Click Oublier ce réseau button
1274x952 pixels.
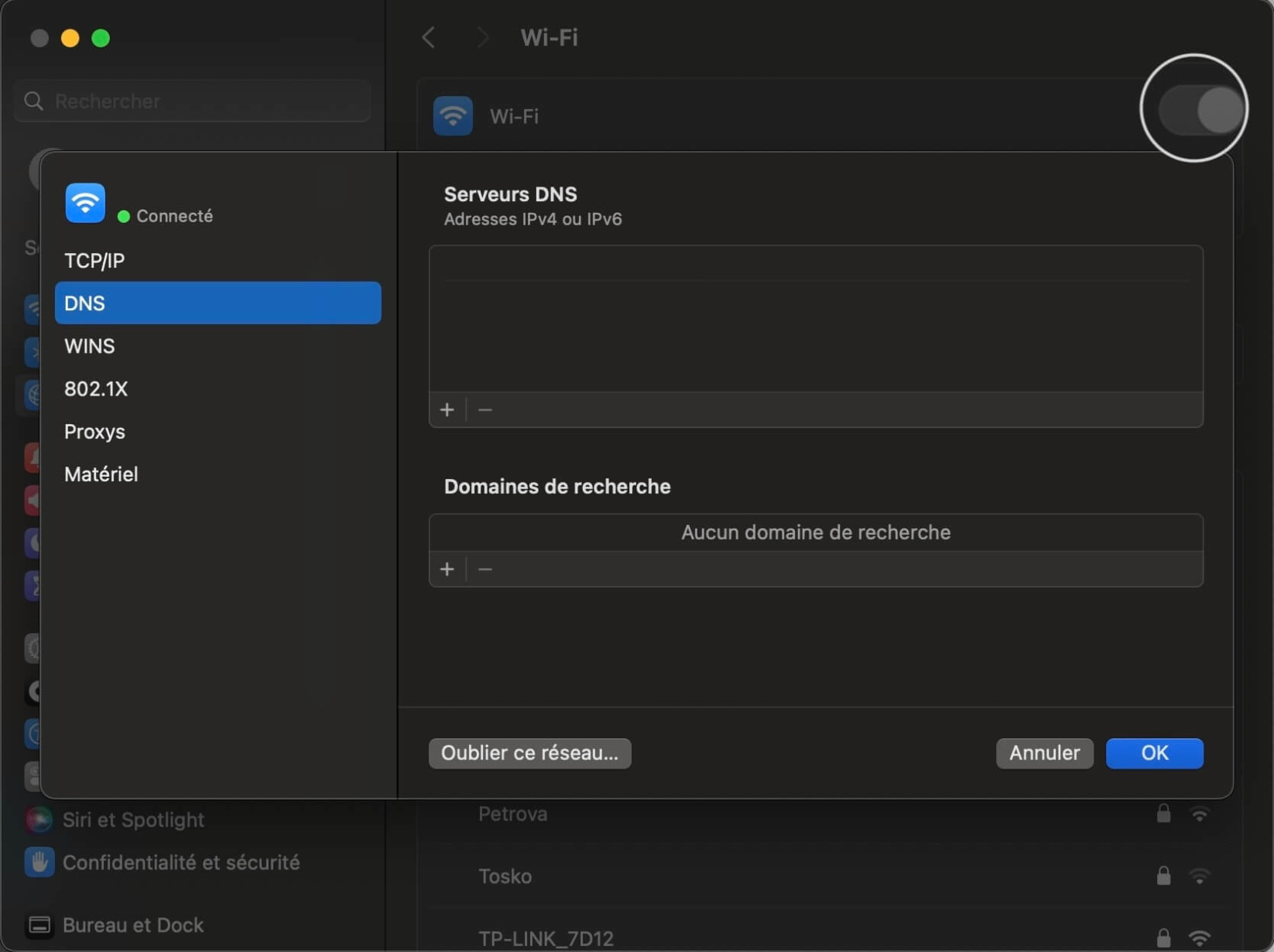529,753
